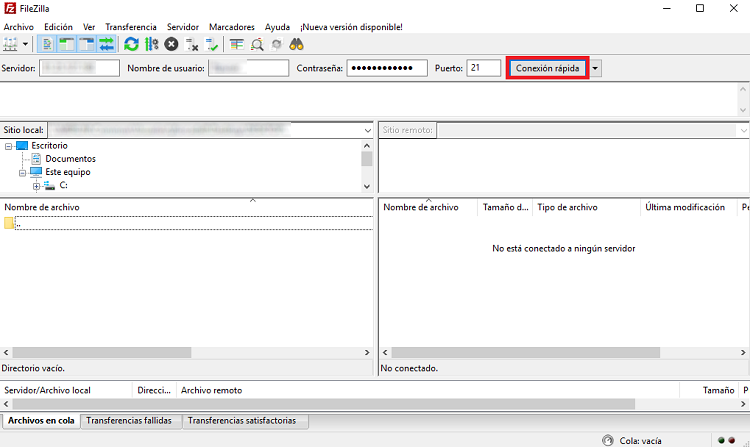Toggle the remote directory tree view
Viewport: 750px width, 447px height.
[x=87, y=44]
